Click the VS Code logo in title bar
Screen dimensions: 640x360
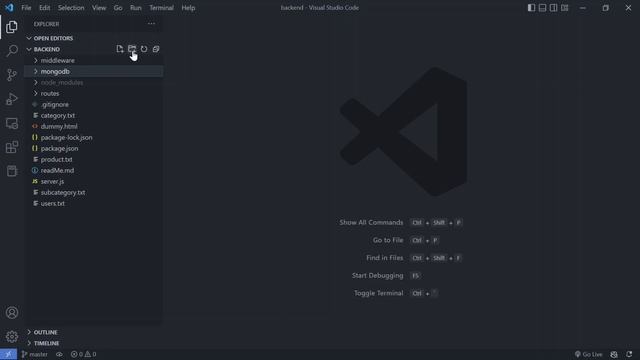tap(9, 8)
